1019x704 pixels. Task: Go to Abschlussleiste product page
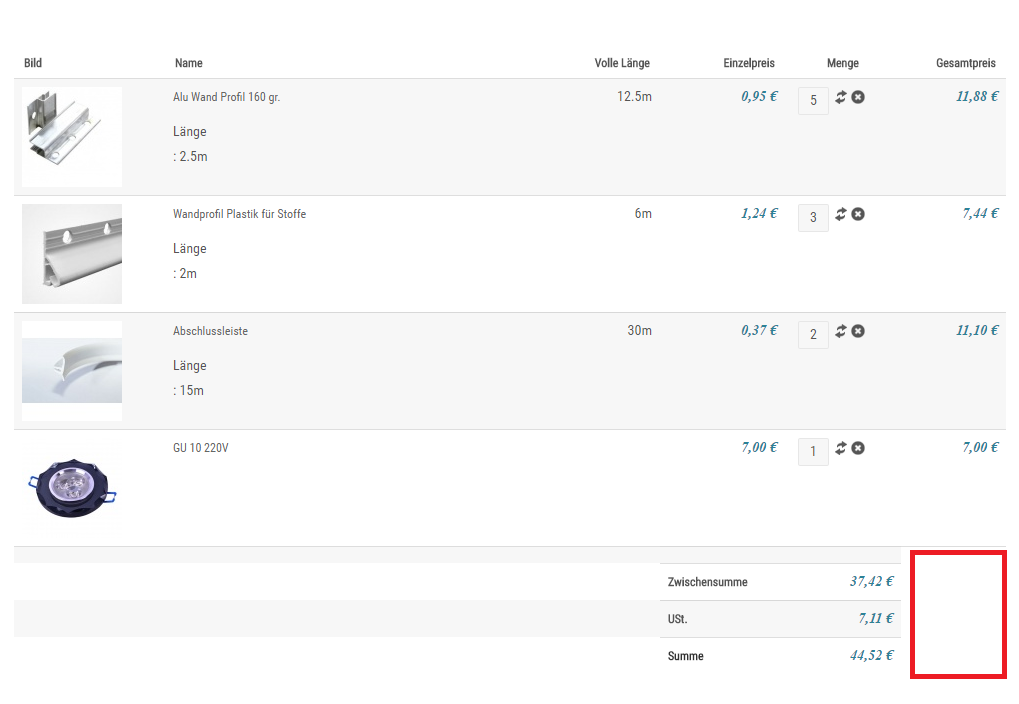(x=210, y=331)
